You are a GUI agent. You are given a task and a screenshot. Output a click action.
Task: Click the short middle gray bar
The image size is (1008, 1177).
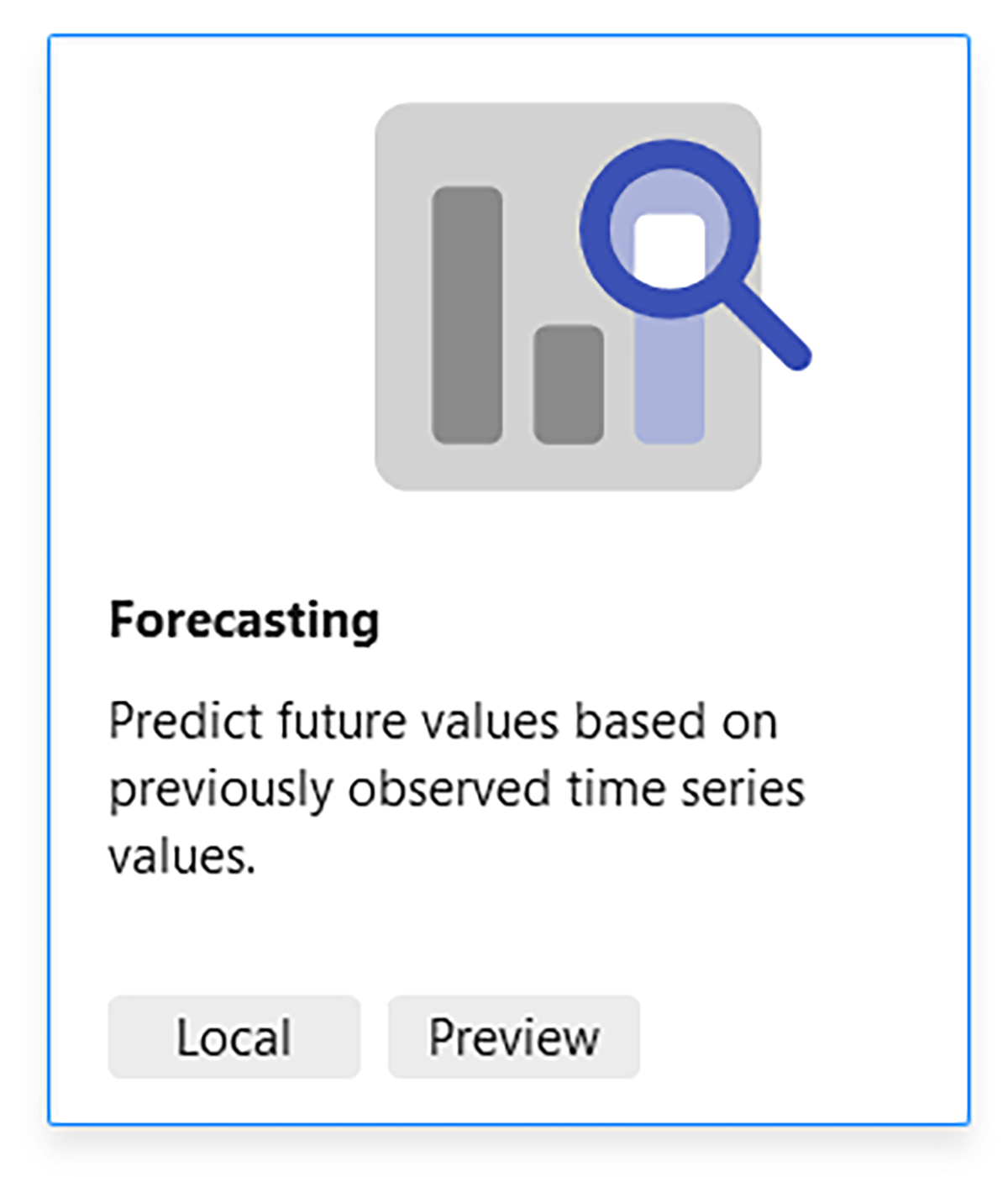click(x=568, y=383)
